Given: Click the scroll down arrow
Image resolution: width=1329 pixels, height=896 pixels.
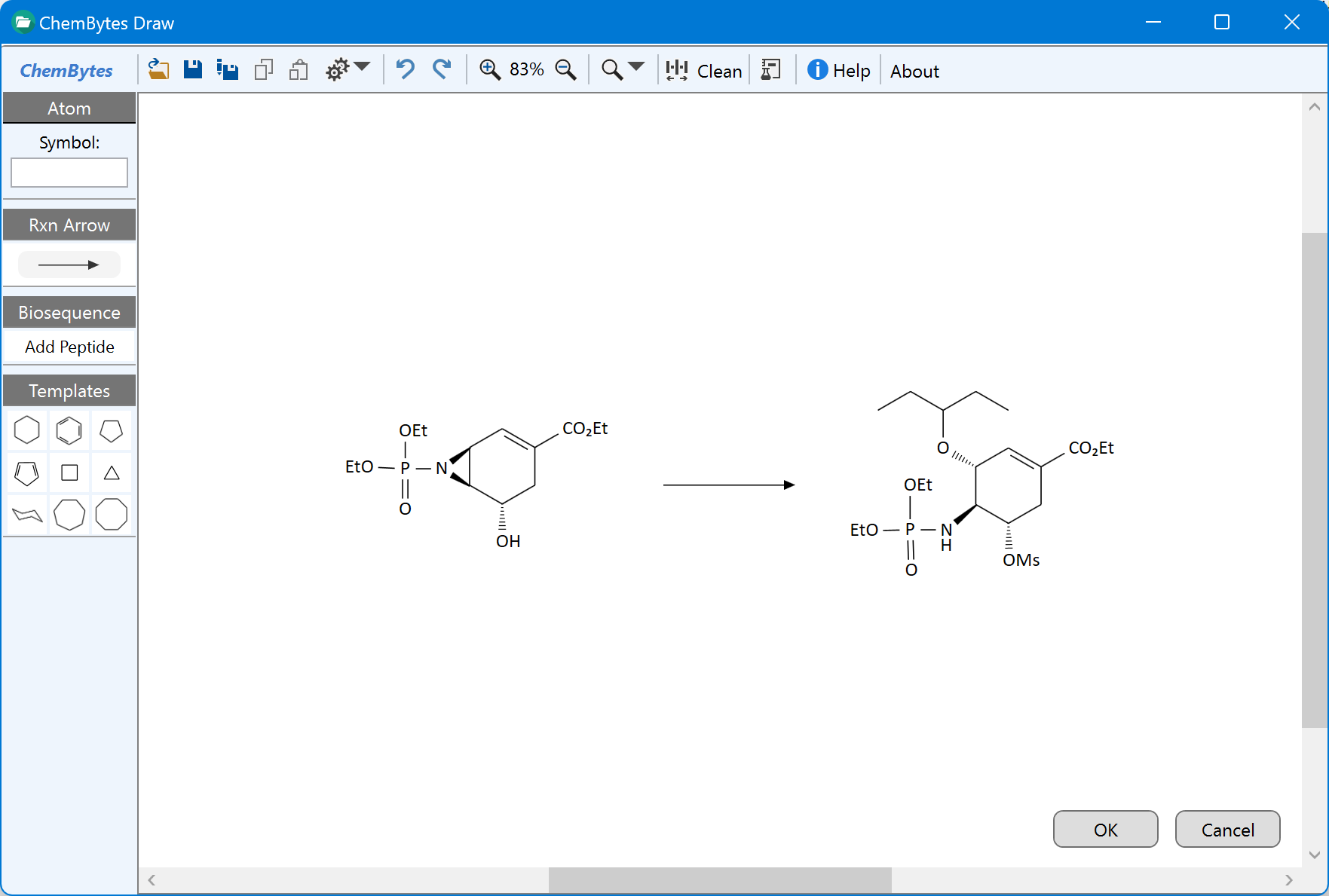Looking at the screenshot, I should click(1315, 855).
